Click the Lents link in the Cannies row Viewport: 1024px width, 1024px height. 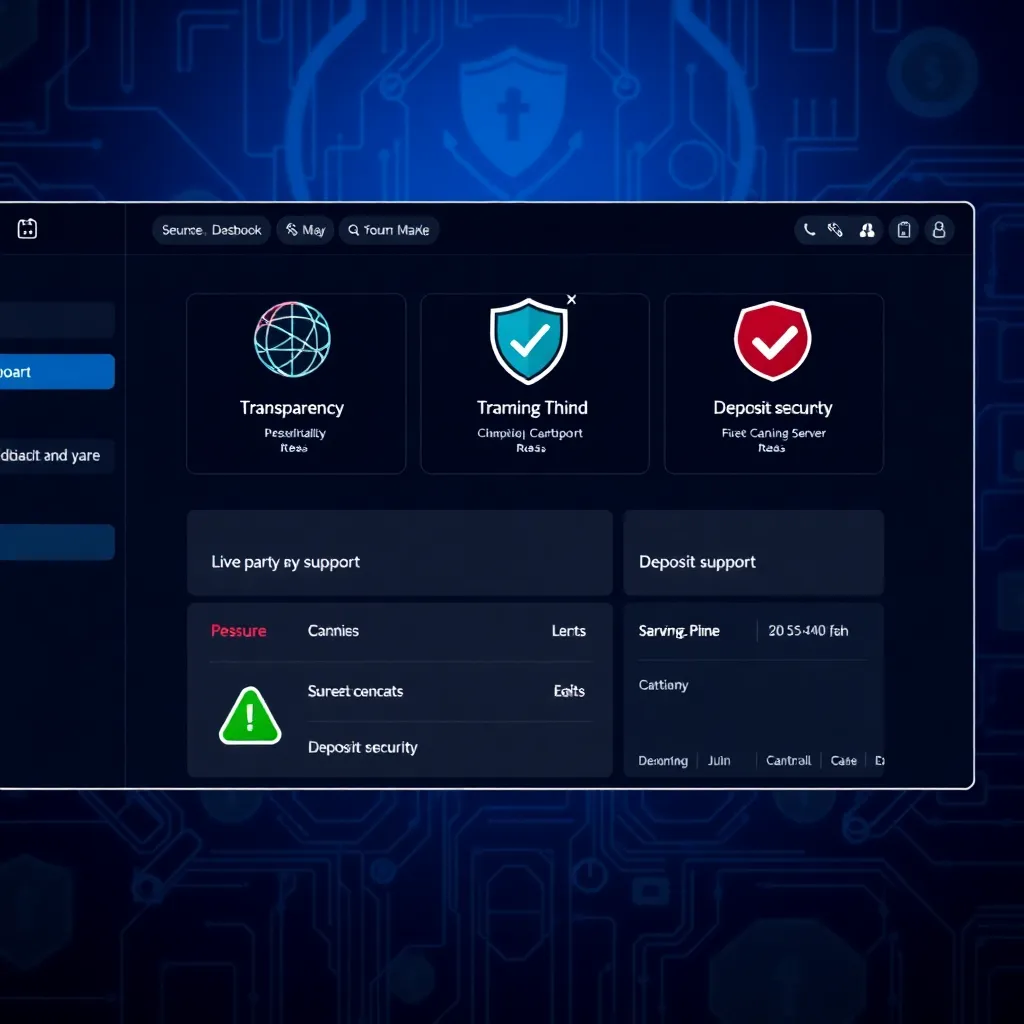[568, 631]
